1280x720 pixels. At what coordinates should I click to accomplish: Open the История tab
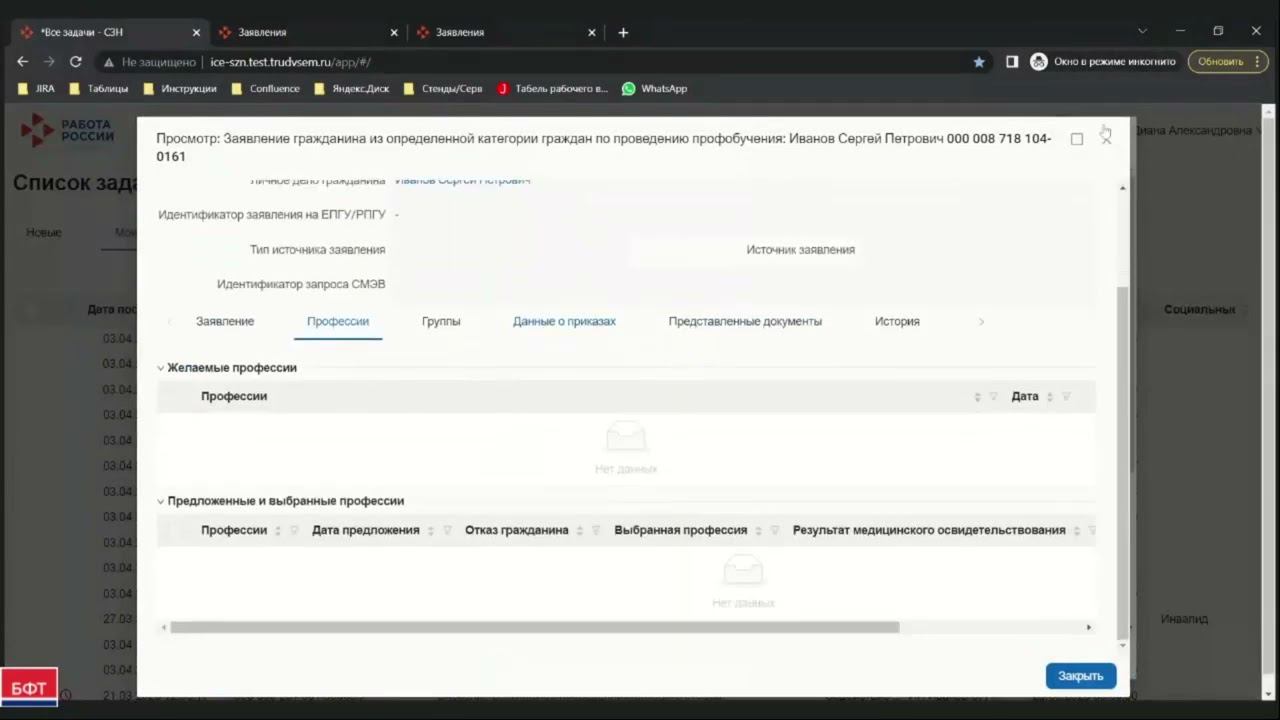[897, 322]
